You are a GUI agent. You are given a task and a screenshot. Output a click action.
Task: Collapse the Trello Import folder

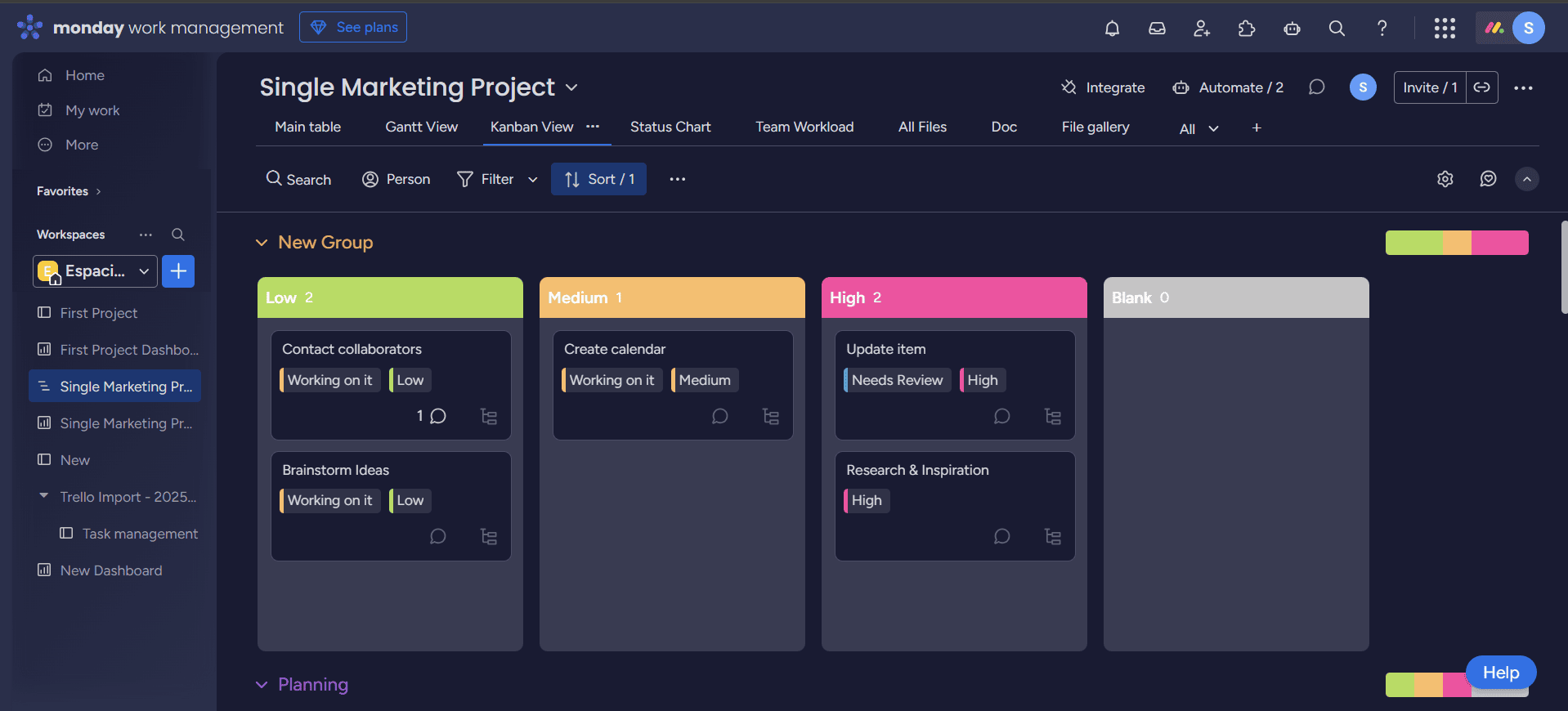tap(43, 496)
